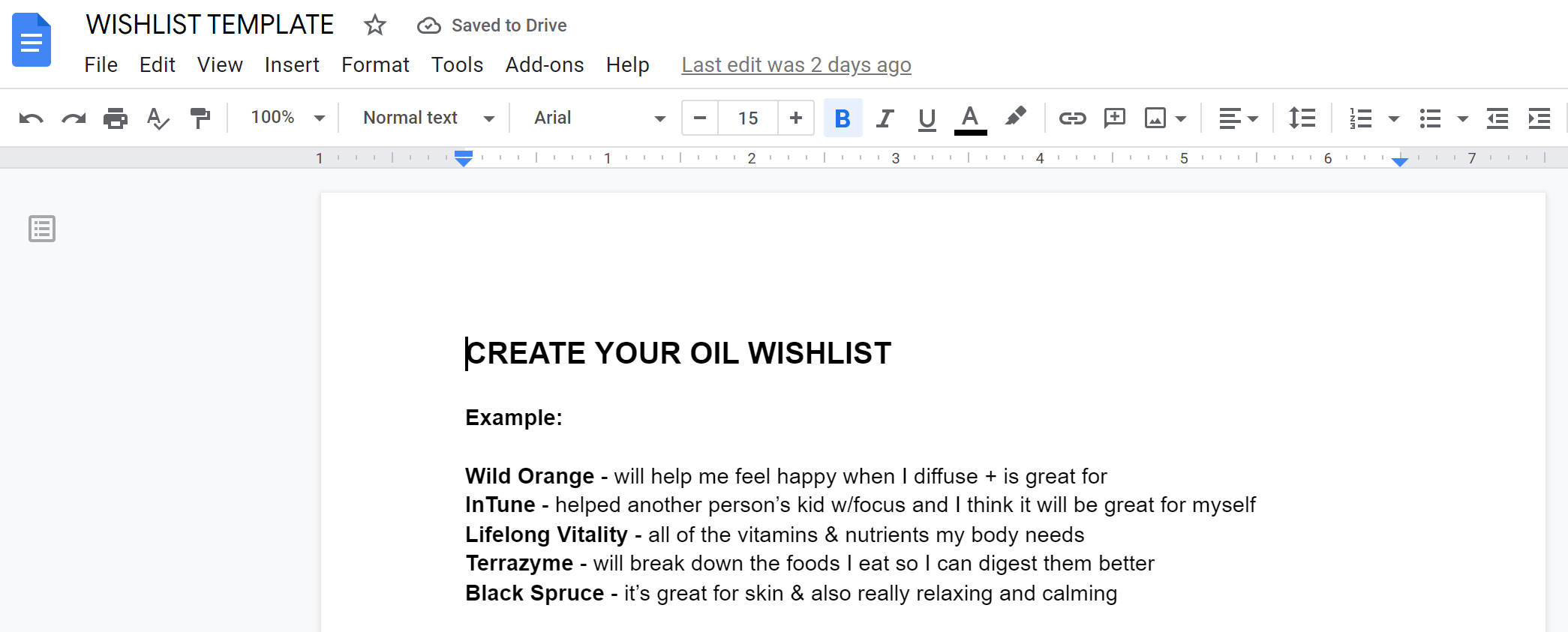Show the document outline panel icon
This screenshot has height=632, width=1568.
click(x=42, y=229)
